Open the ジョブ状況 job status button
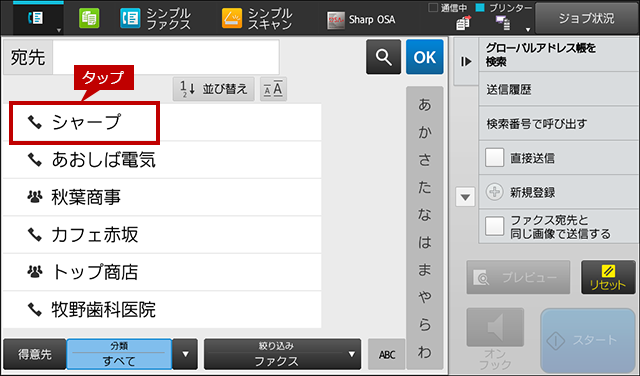 pos(586,18)
